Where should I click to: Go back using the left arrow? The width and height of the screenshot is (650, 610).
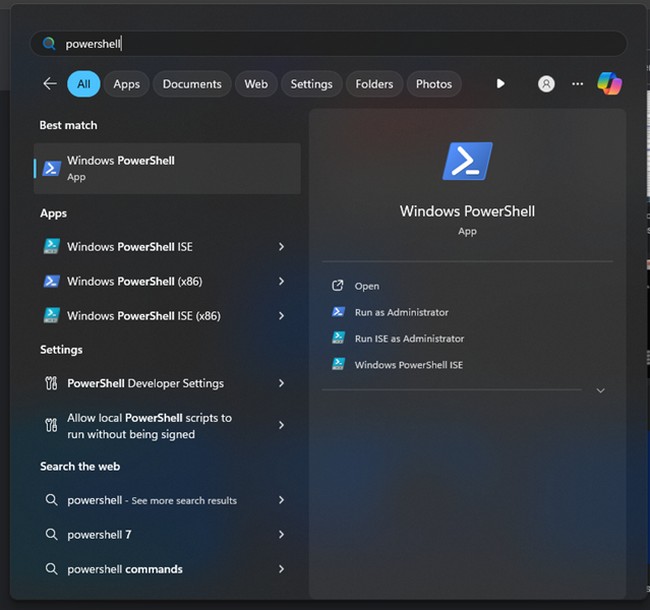point(50,84)
